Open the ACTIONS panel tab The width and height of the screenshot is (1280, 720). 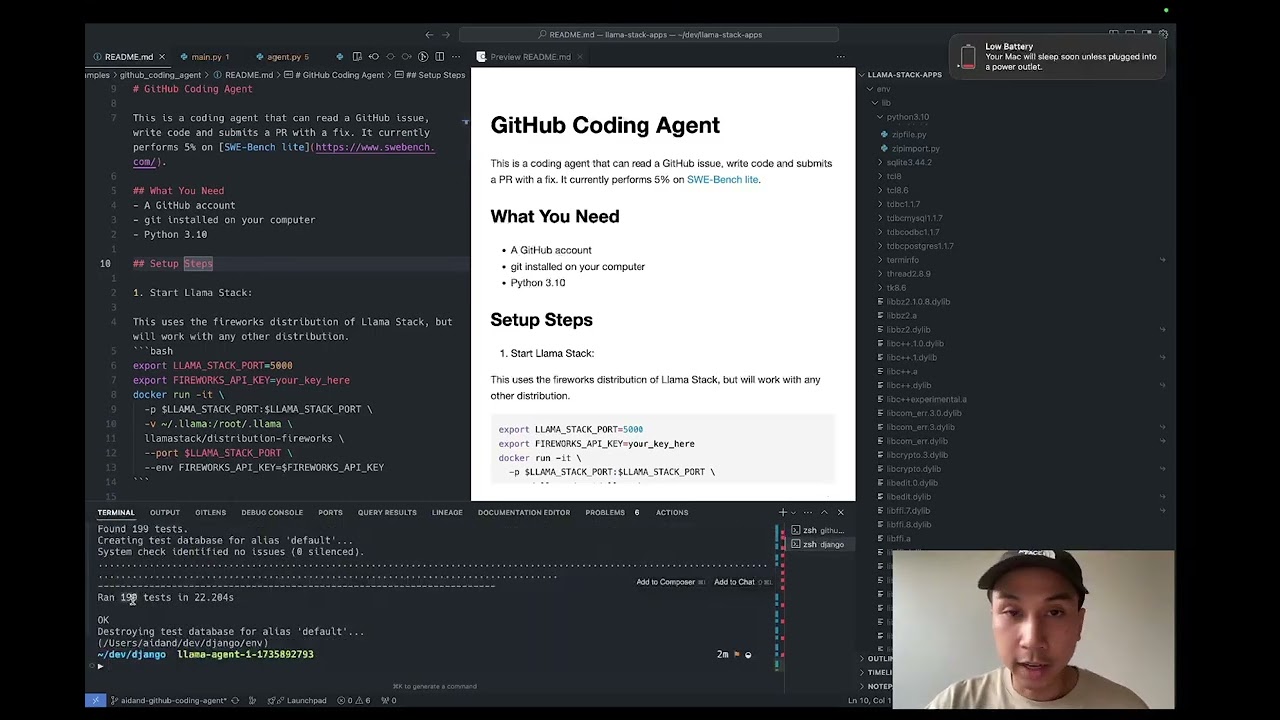click(x=672, y=513)
